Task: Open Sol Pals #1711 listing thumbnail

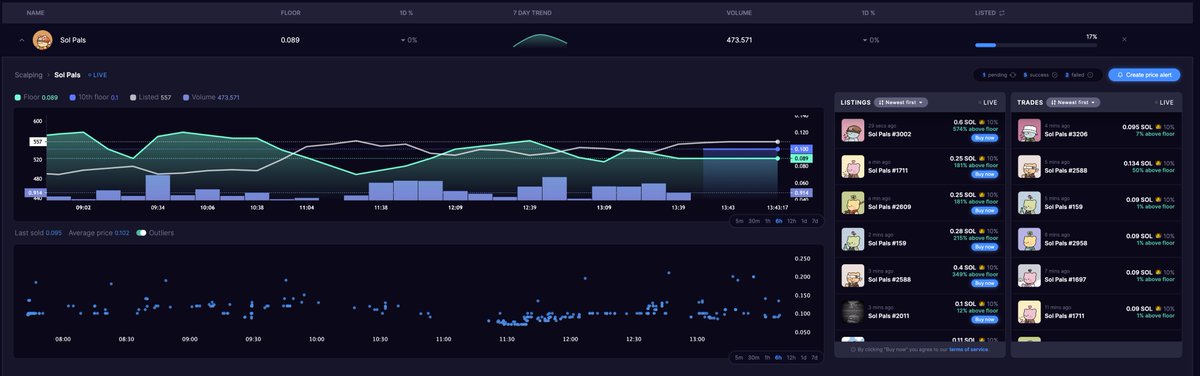Action: click(x=853, y=166)
